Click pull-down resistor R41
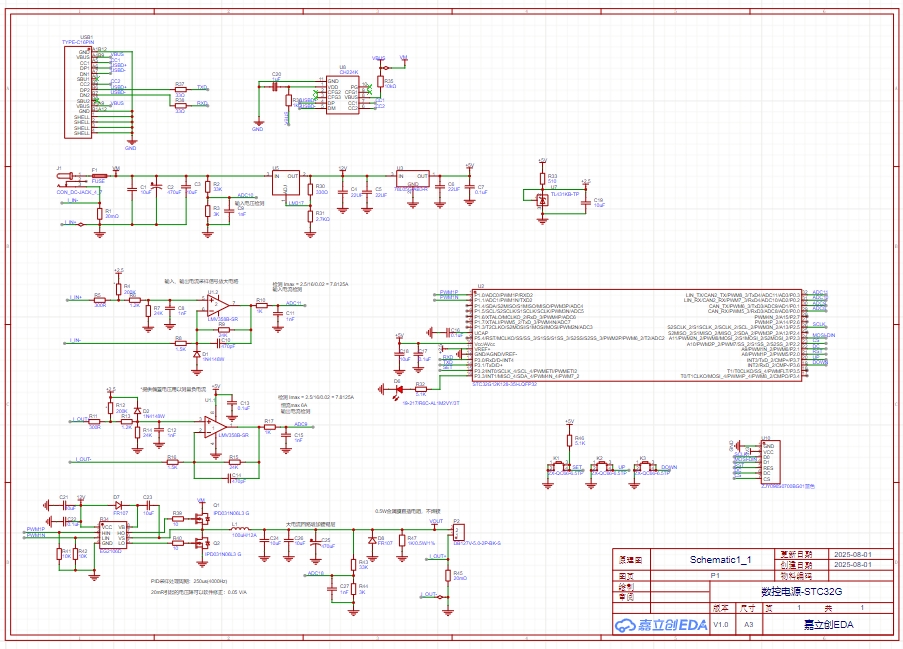The height and width of the screenshot is (649, 903). pos(59,553)
